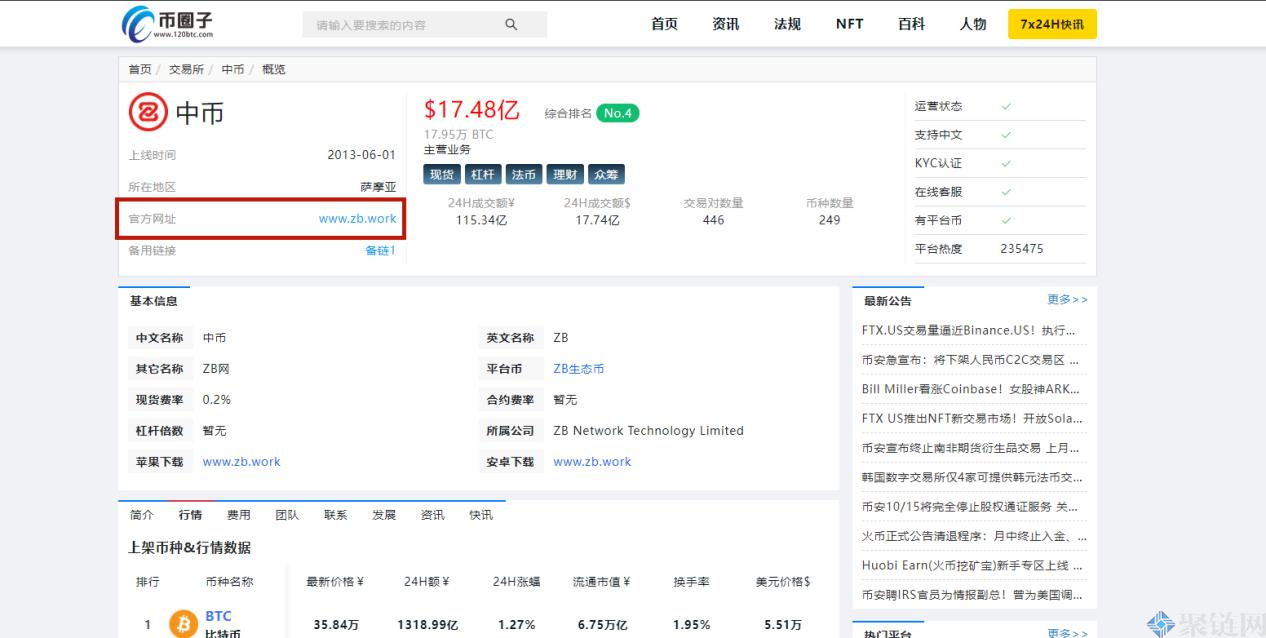Viewport: 1266px width, 638px height.
Task: Click the 法币 business tag
Action: [x=524, y=174]
